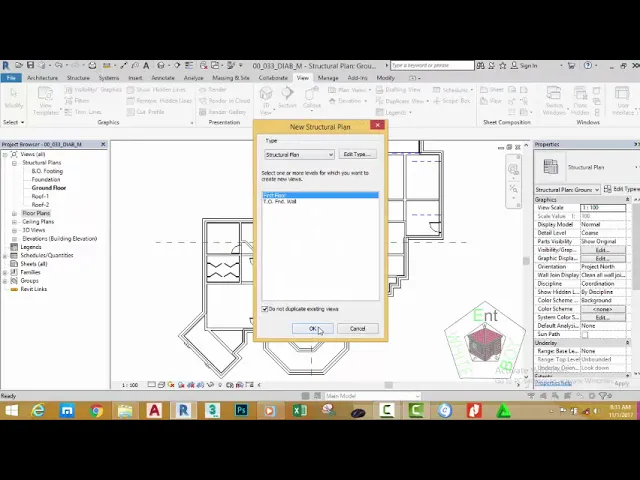Open Google Chrome from taskbar
Image resolution: width=640 pixels, height=480 pixels.
point(96,410)
